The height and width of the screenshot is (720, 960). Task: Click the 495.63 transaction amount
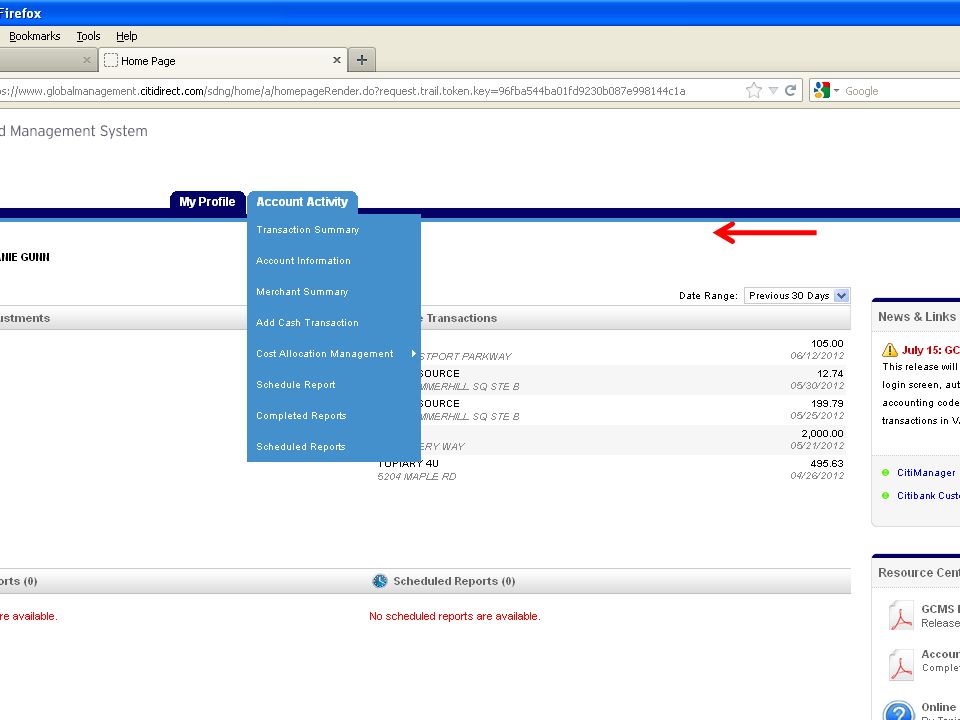[827, 463]
